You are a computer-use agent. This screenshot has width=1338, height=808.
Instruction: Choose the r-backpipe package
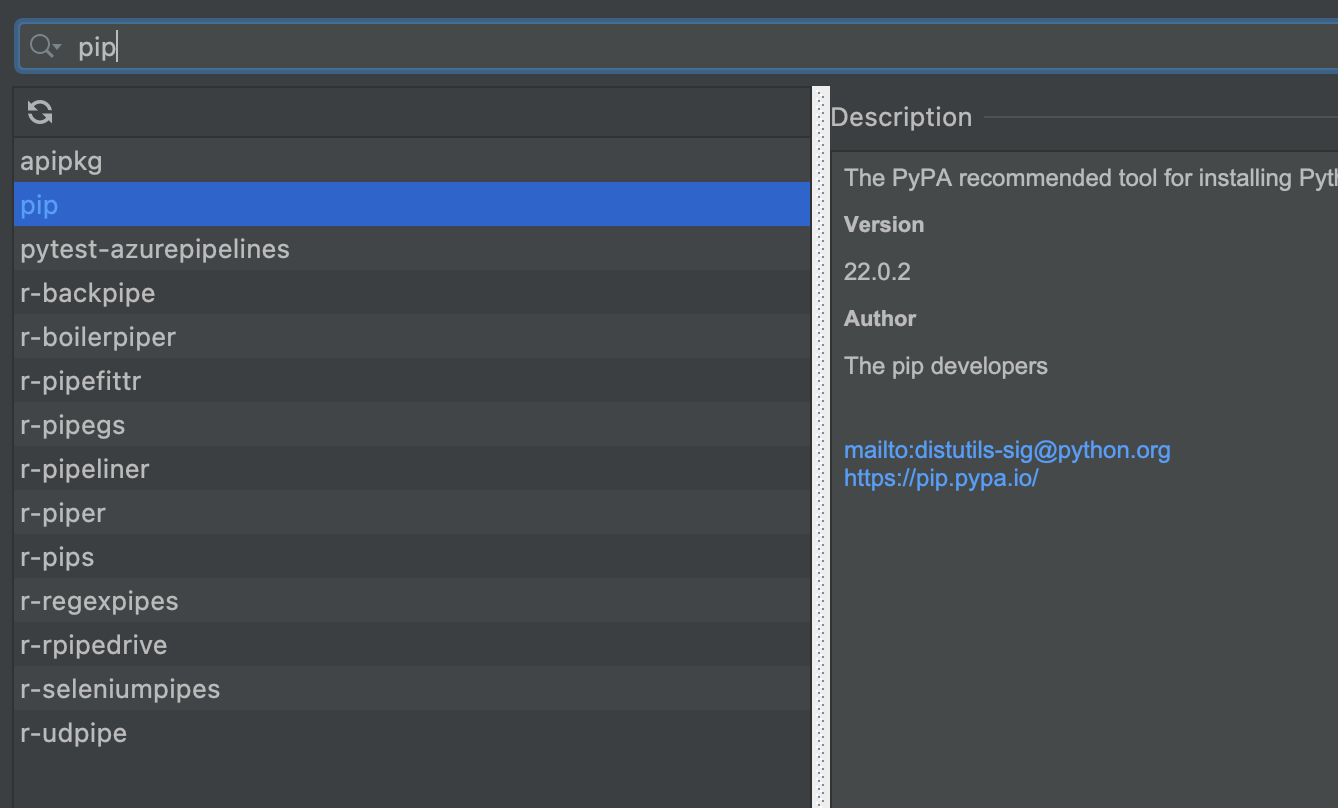pyautogui.click(x=412, y=292)
